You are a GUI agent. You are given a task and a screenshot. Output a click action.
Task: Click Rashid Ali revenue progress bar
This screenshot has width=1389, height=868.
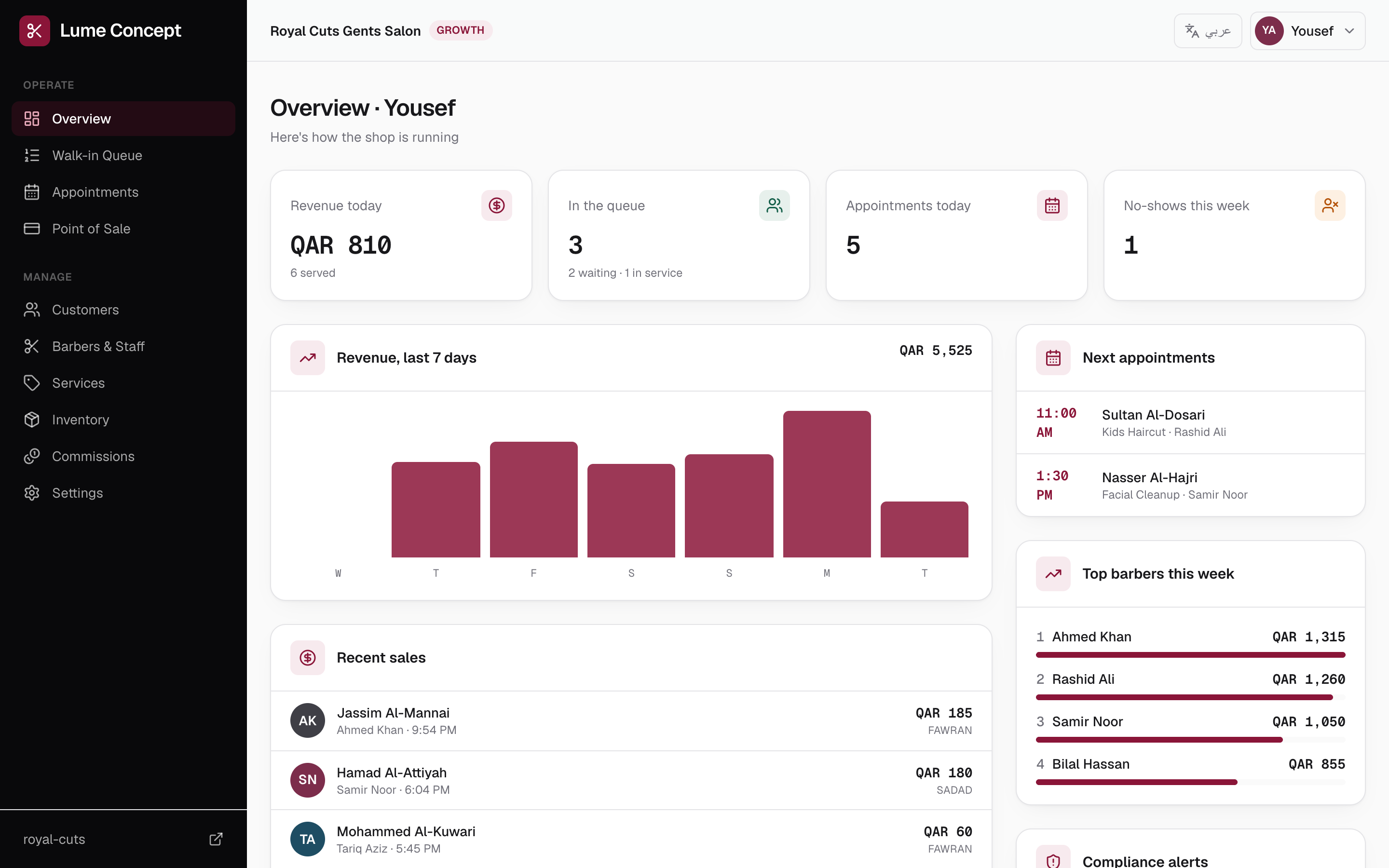tap(1190, 697)
